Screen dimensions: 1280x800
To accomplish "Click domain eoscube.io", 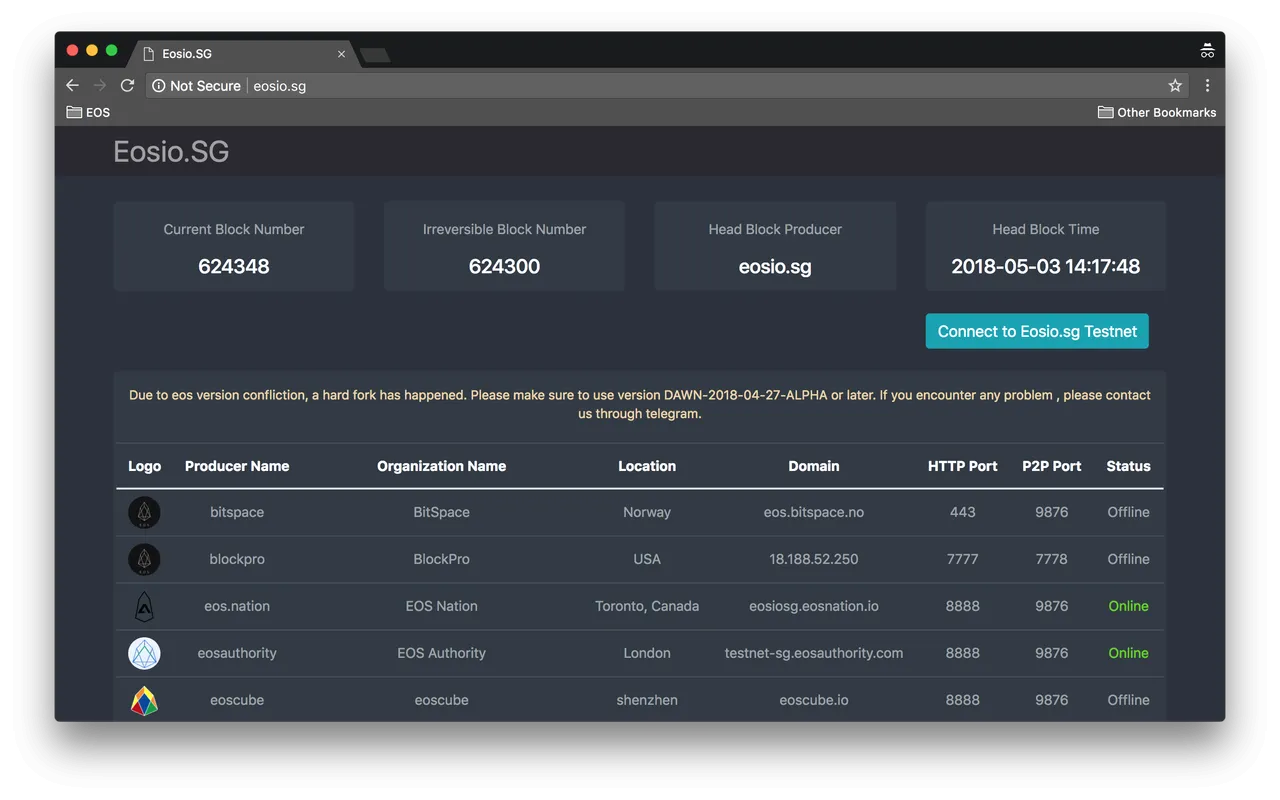I will (x=814, y=700).
